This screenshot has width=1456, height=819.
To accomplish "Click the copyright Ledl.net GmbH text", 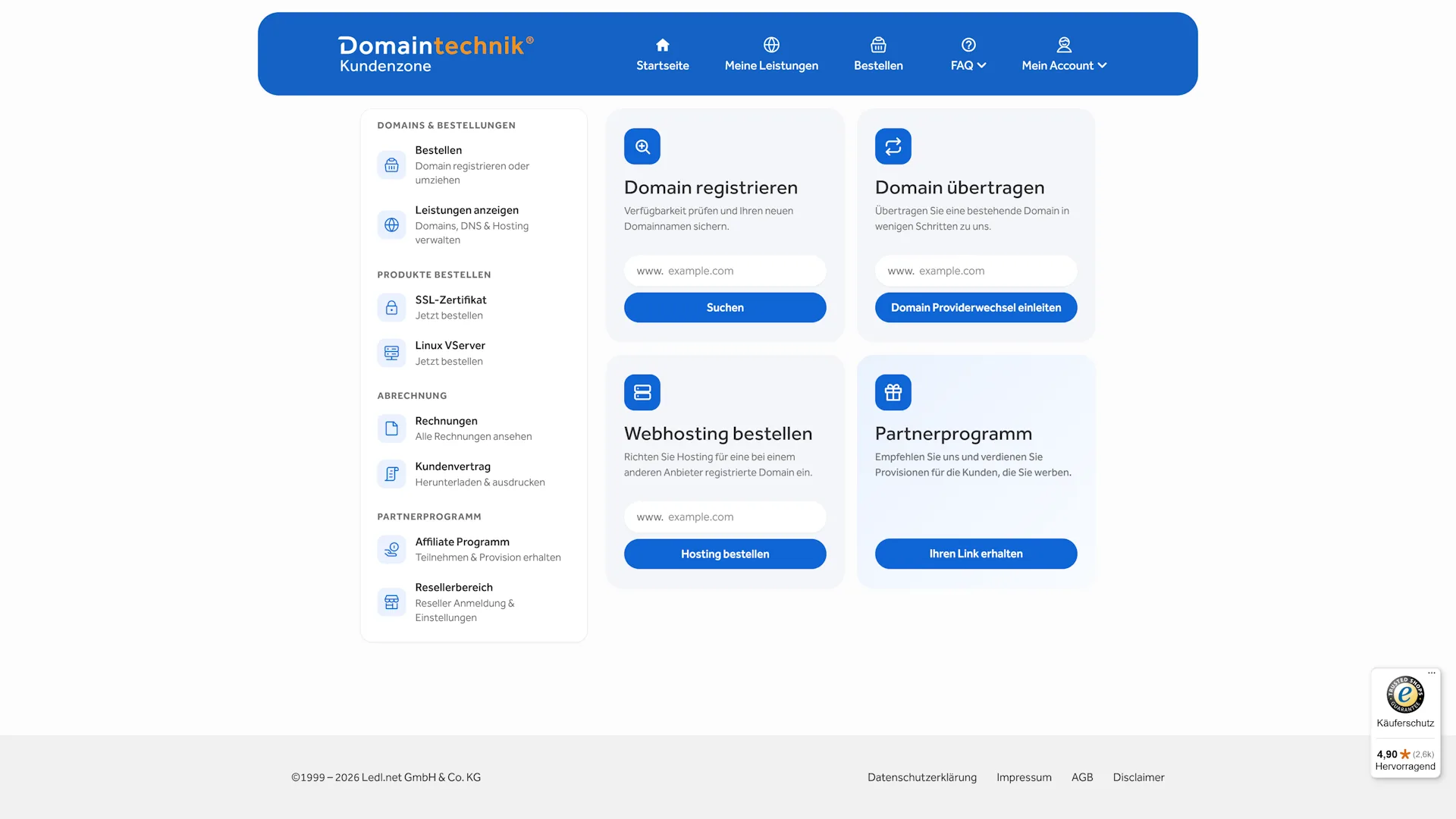I will coord(386,777).
